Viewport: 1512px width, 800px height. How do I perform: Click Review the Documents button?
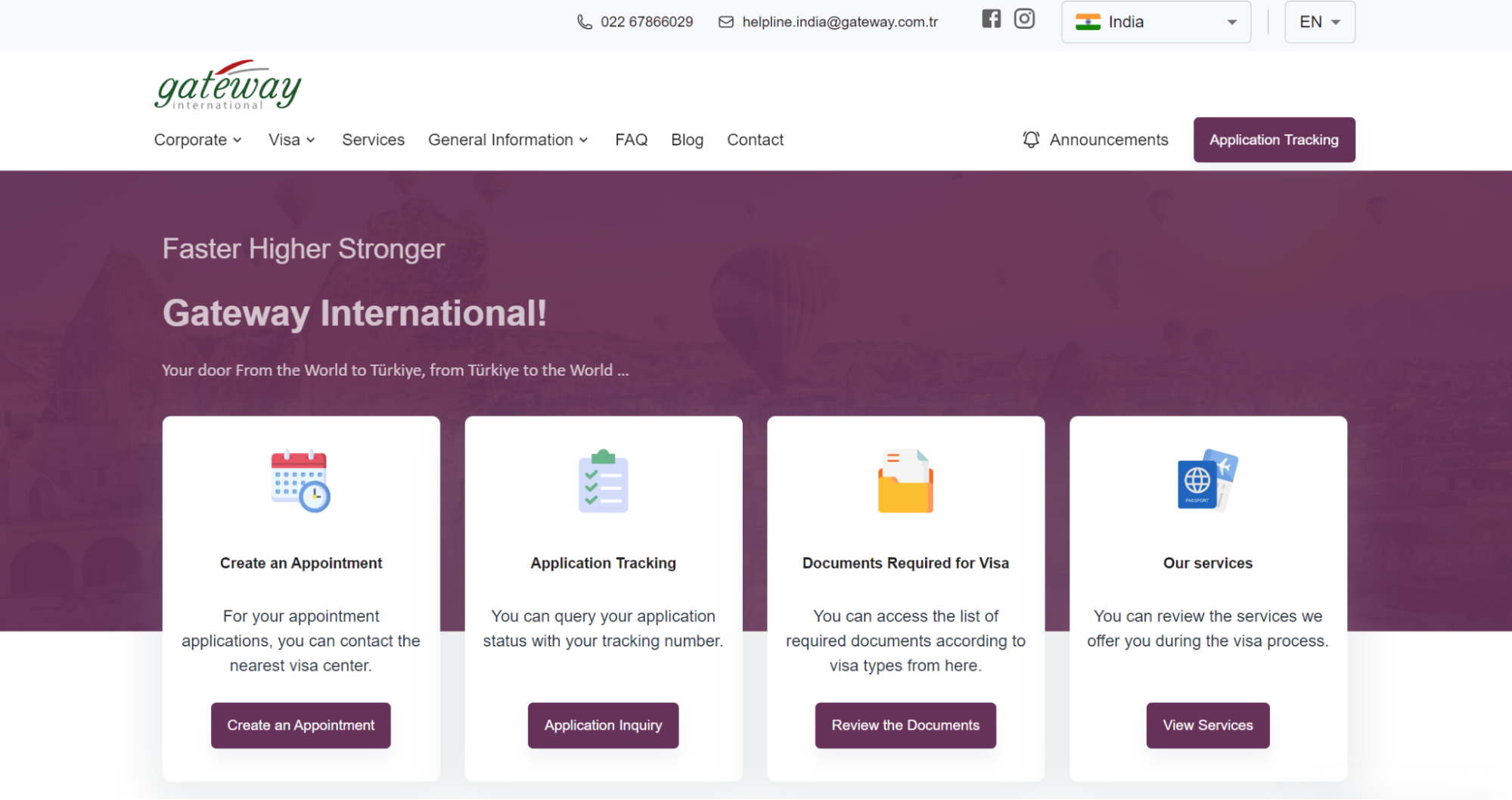(x=905, y=725)
